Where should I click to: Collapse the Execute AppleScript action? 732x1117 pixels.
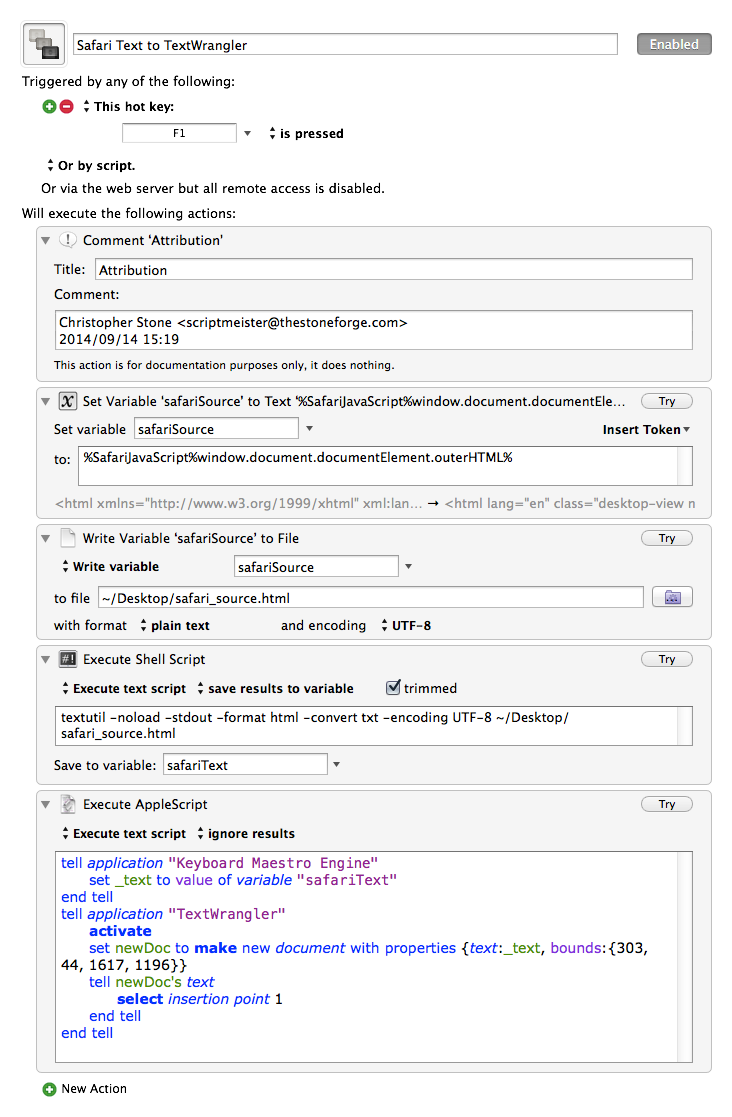[x=46, y=805]
